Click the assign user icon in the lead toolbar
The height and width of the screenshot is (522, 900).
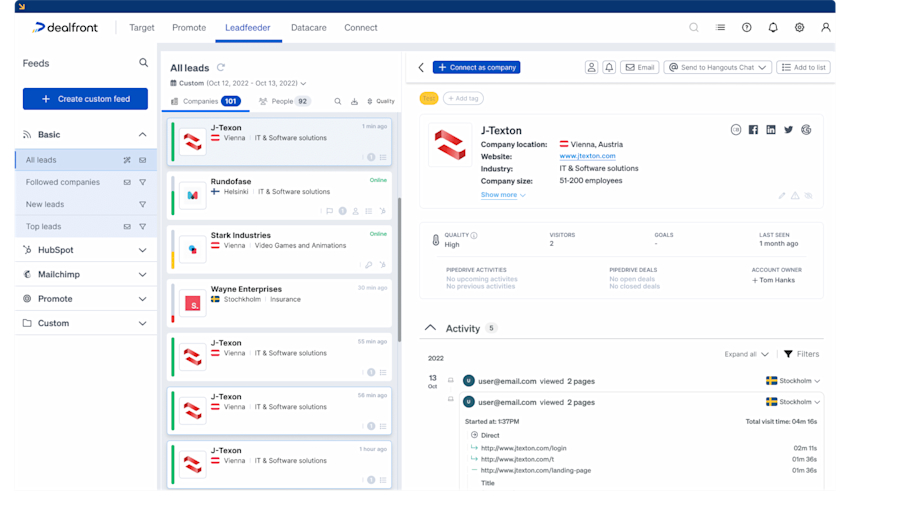(x=591, y=67)
